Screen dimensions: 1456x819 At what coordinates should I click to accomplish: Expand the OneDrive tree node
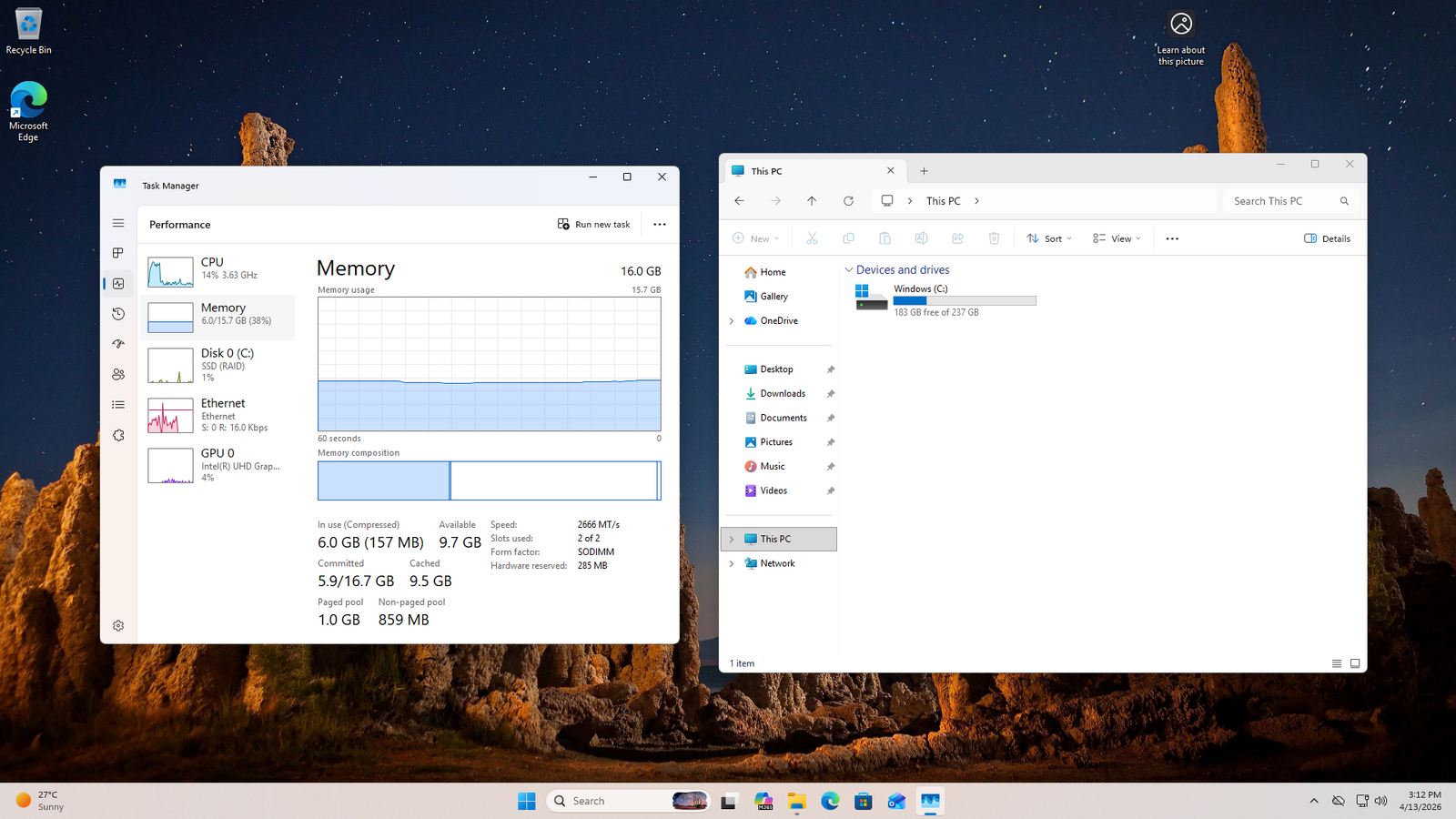732,321
